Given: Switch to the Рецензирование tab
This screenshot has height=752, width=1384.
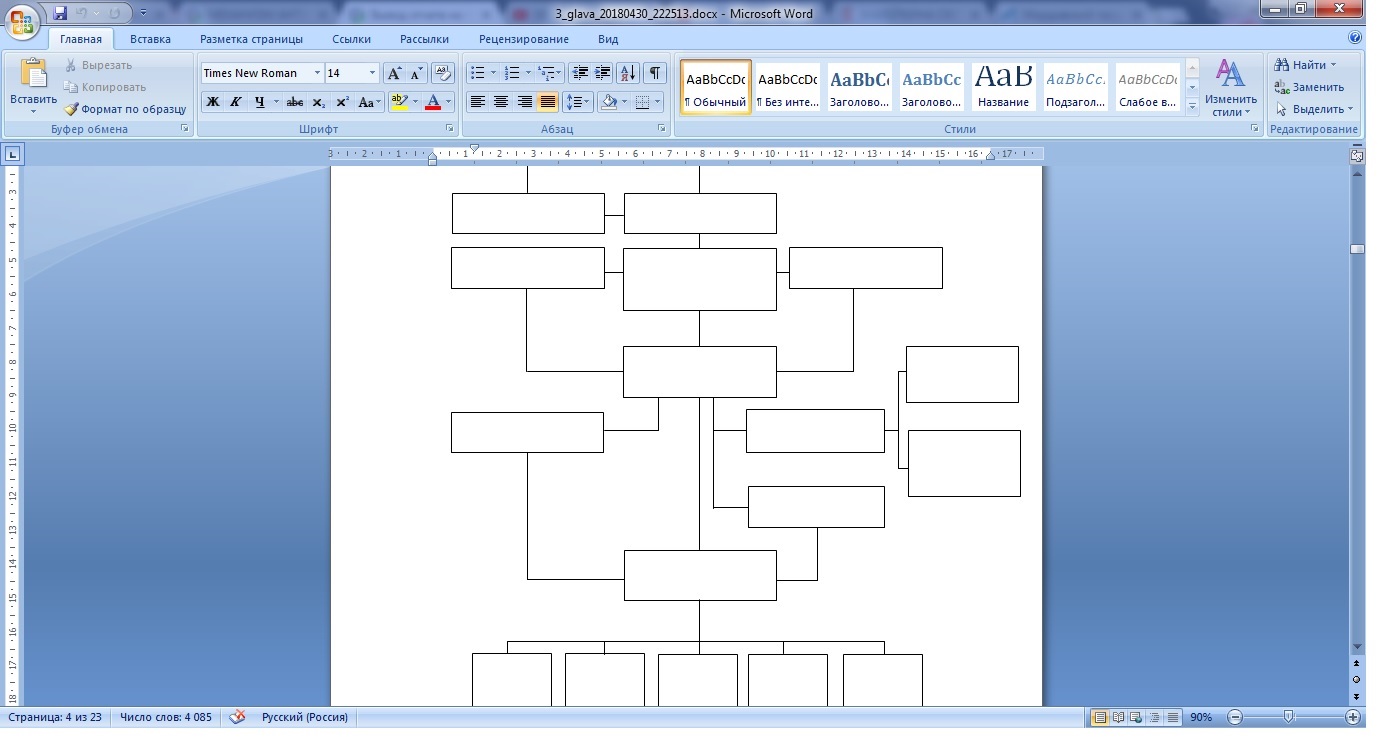Looking at the screenshot, I should click(523, 39).
